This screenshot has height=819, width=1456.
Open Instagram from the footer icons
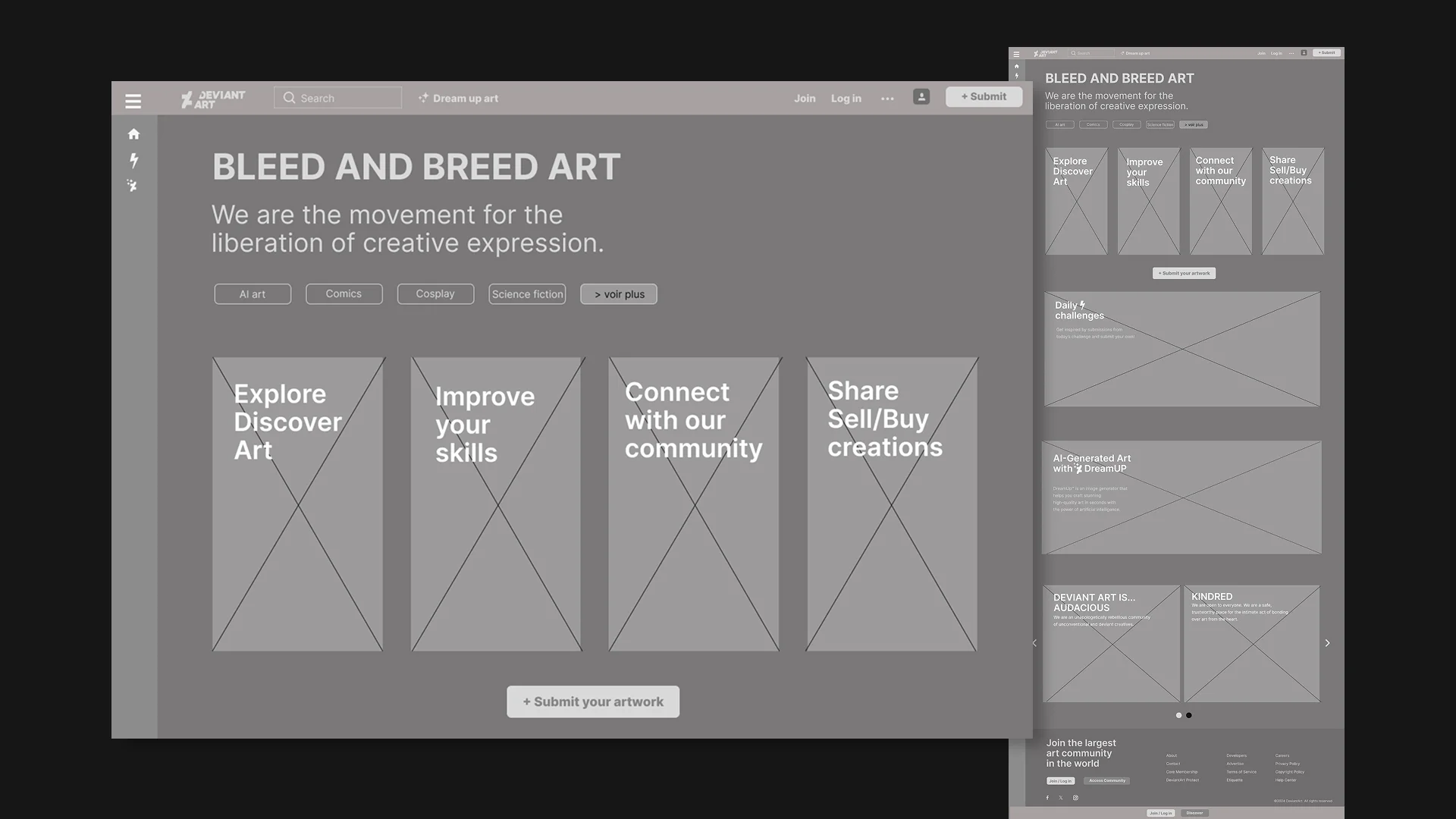(x=1075, y=797)
